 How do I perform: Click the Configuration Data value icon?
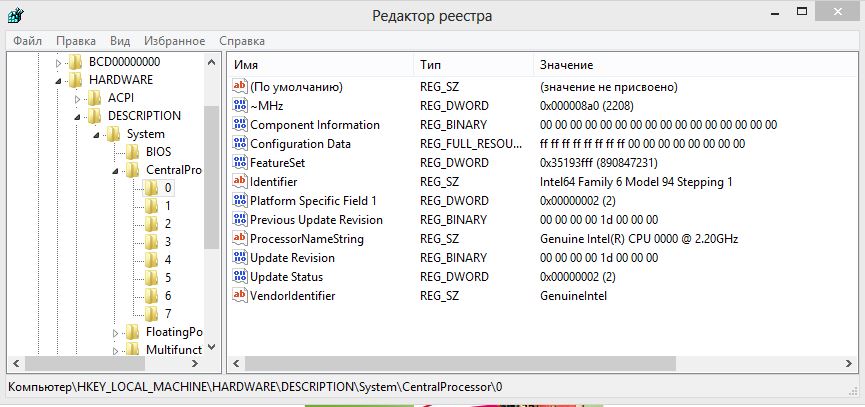coord(239,144)
